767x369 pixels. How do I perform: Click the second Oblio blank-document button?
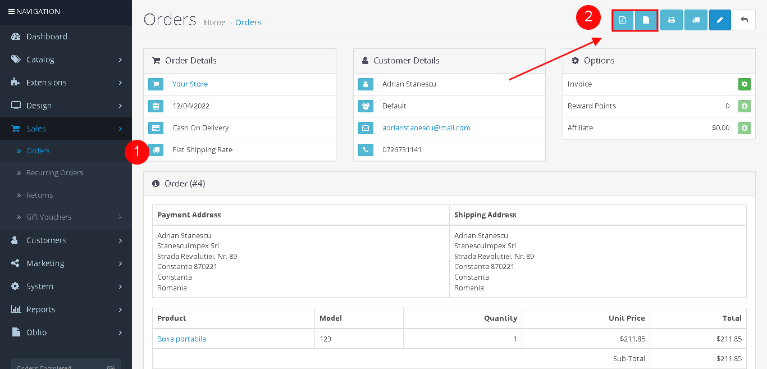click(646, 20)
